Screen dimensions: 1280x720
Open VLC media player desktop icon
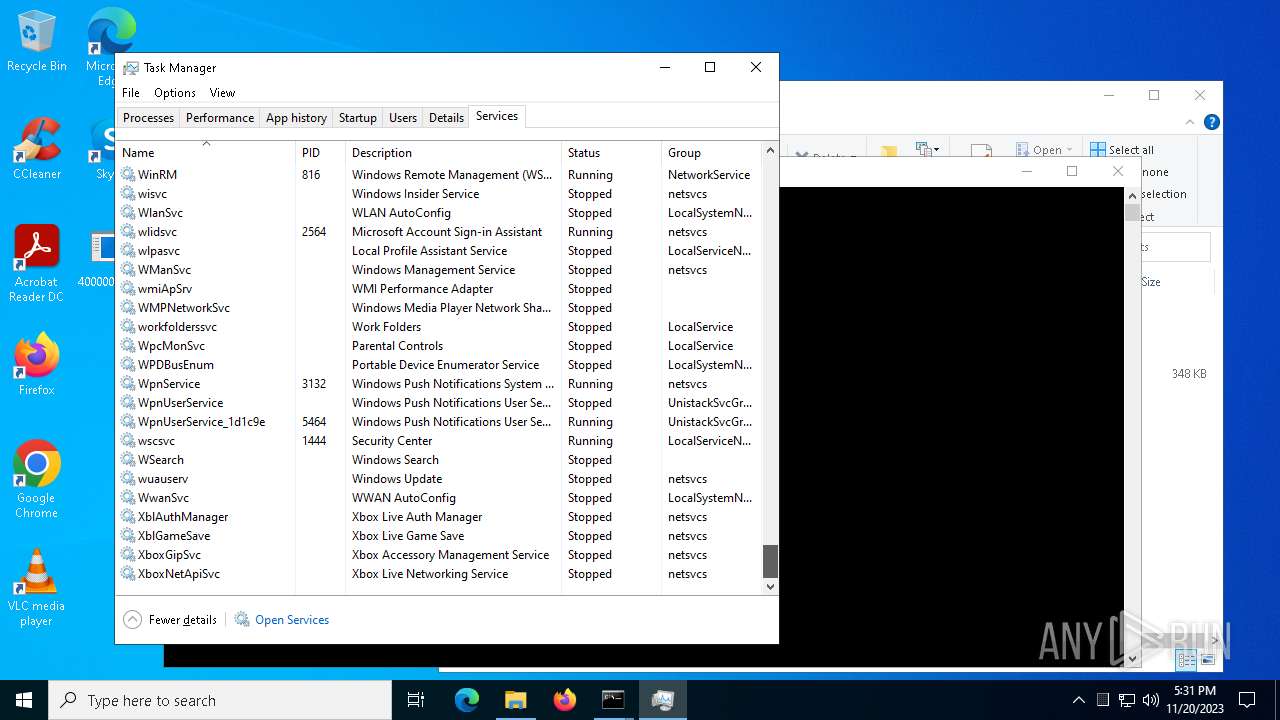[37, 588]
